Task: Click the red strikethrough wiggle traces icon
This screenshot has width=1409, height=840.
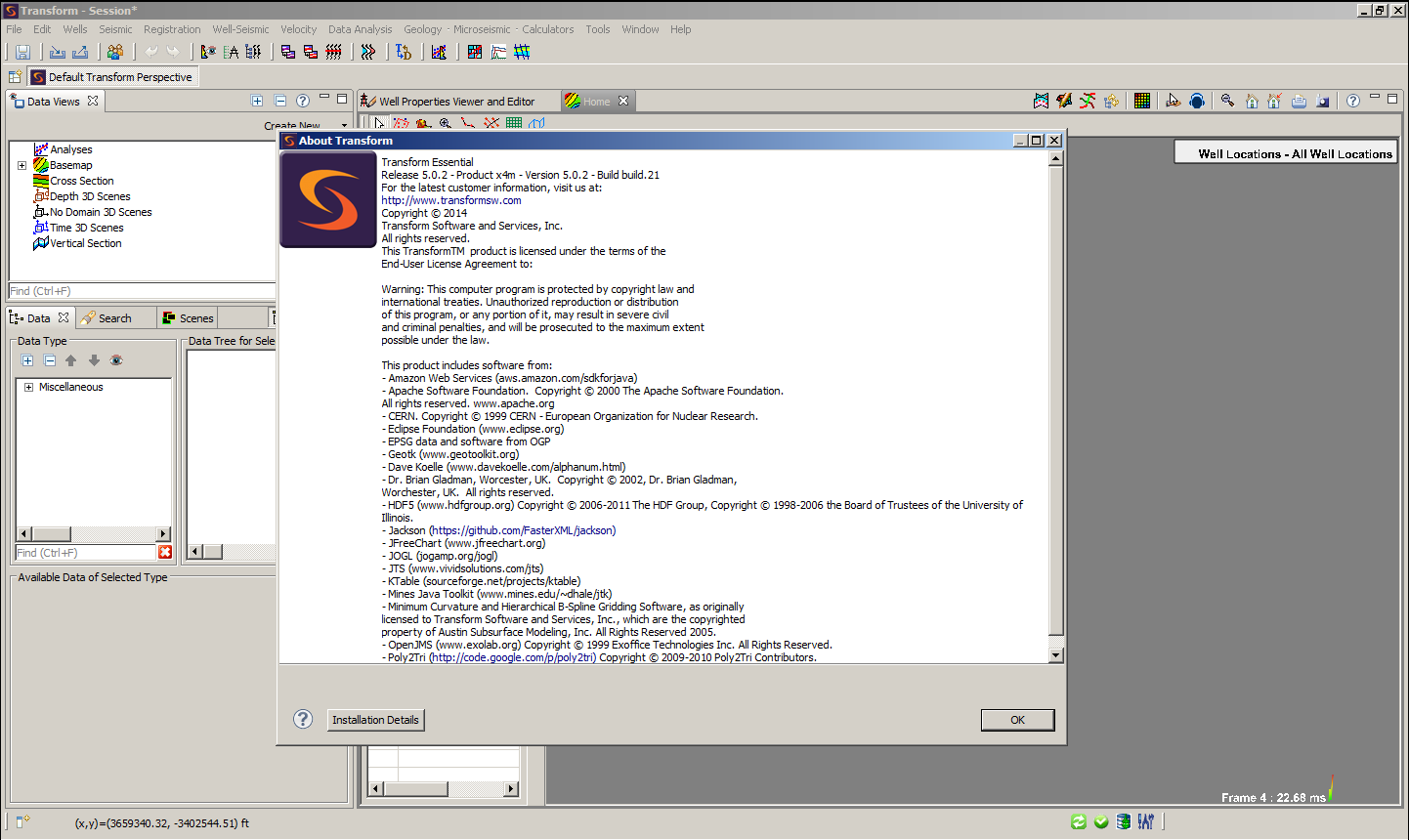Action: (333, 52)
